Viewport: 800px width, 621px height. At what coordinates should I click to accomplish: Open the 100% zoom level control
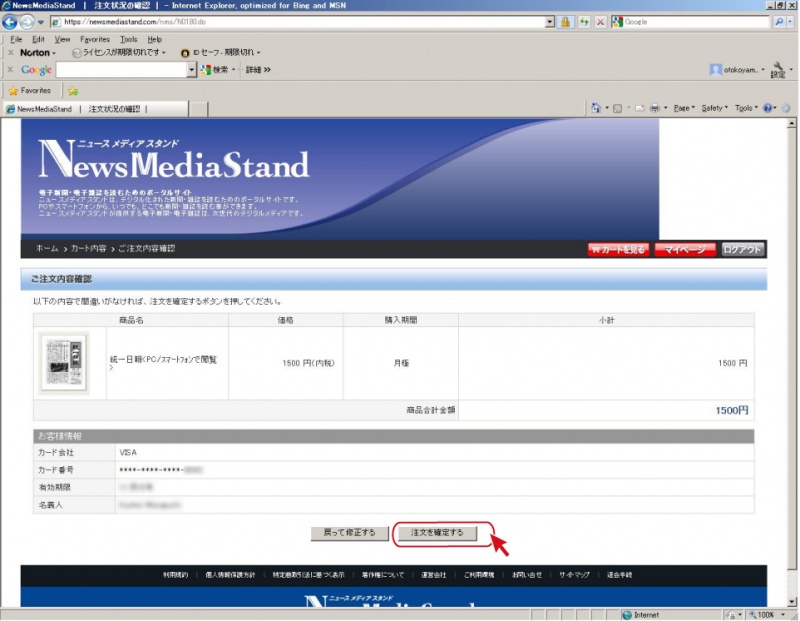pos(768,615)
